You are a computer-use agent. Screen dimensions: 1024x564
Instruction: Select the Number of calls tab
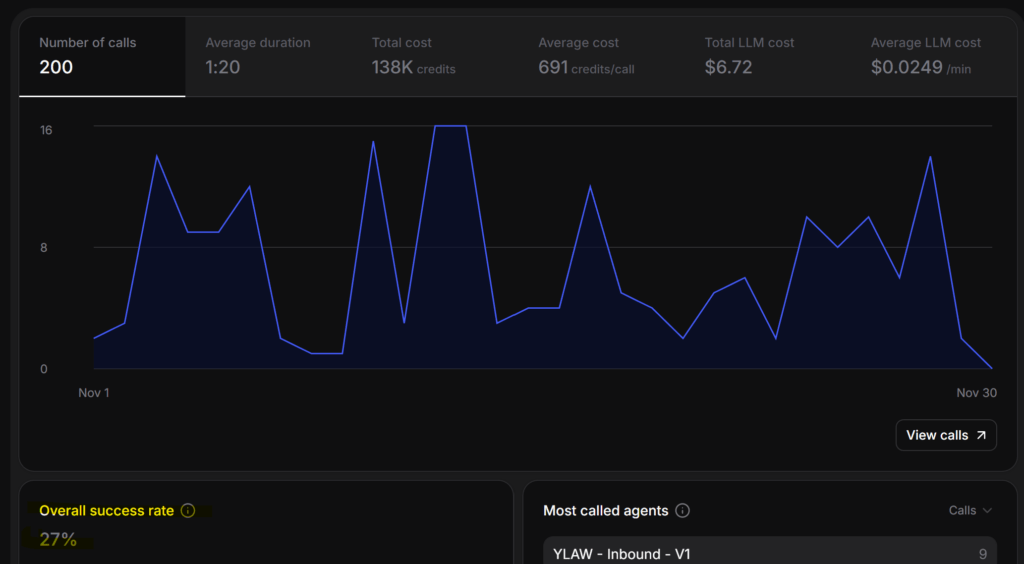coord(102,56)
